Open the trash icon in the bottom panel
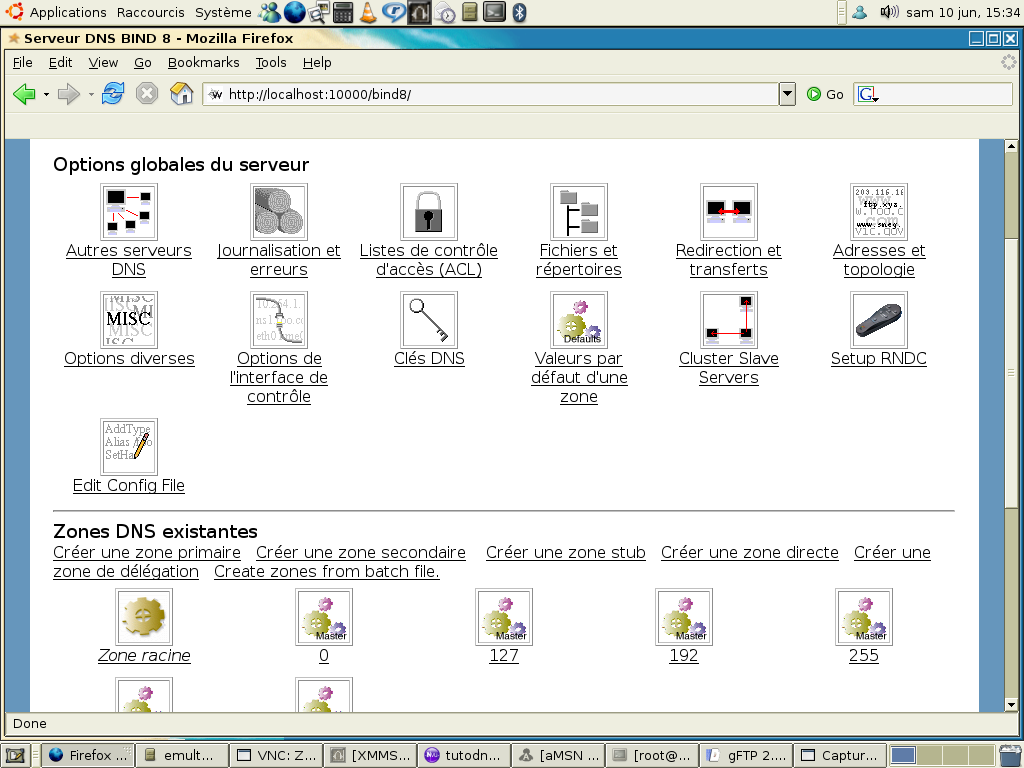 [x=1010, y=756]
